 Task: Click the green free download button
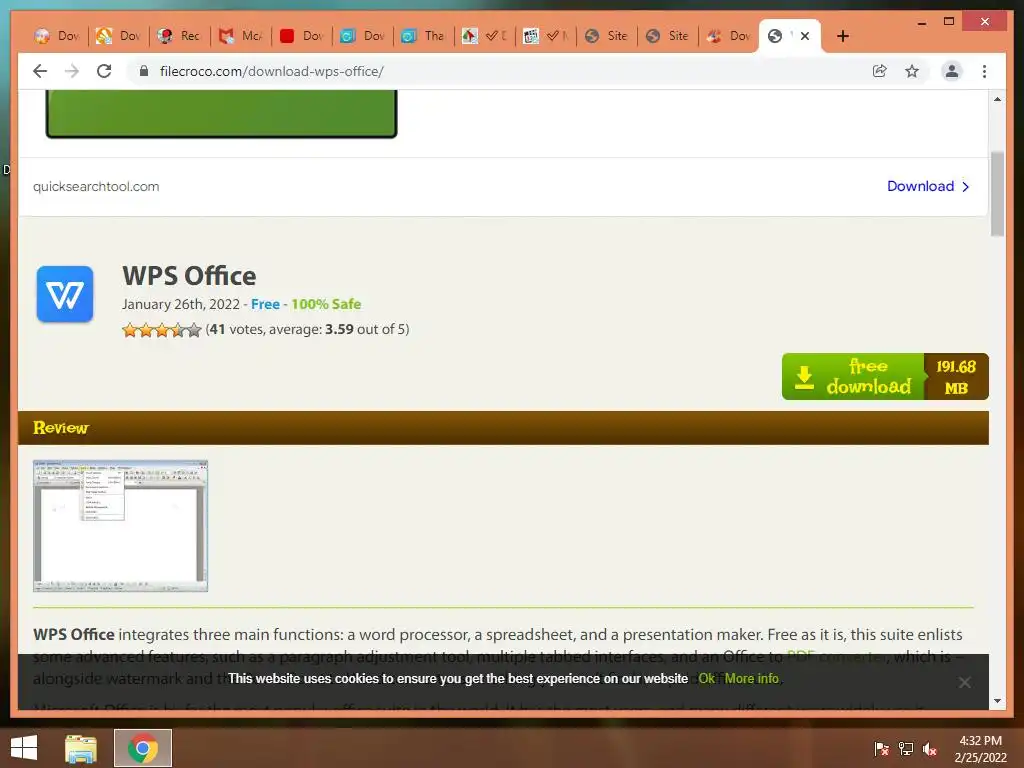tap(853, 376)
